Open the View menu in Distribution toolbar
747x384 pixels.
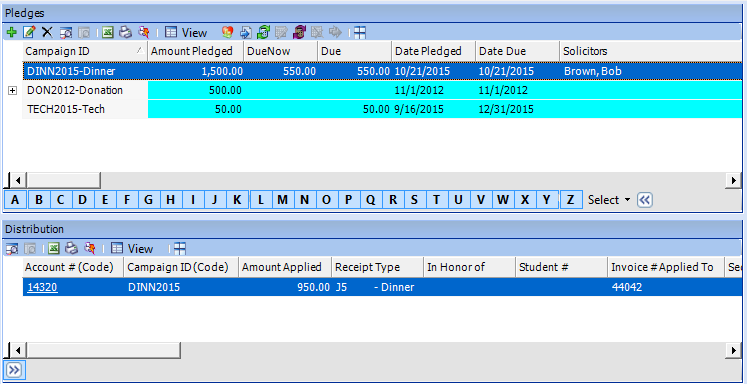132,249
